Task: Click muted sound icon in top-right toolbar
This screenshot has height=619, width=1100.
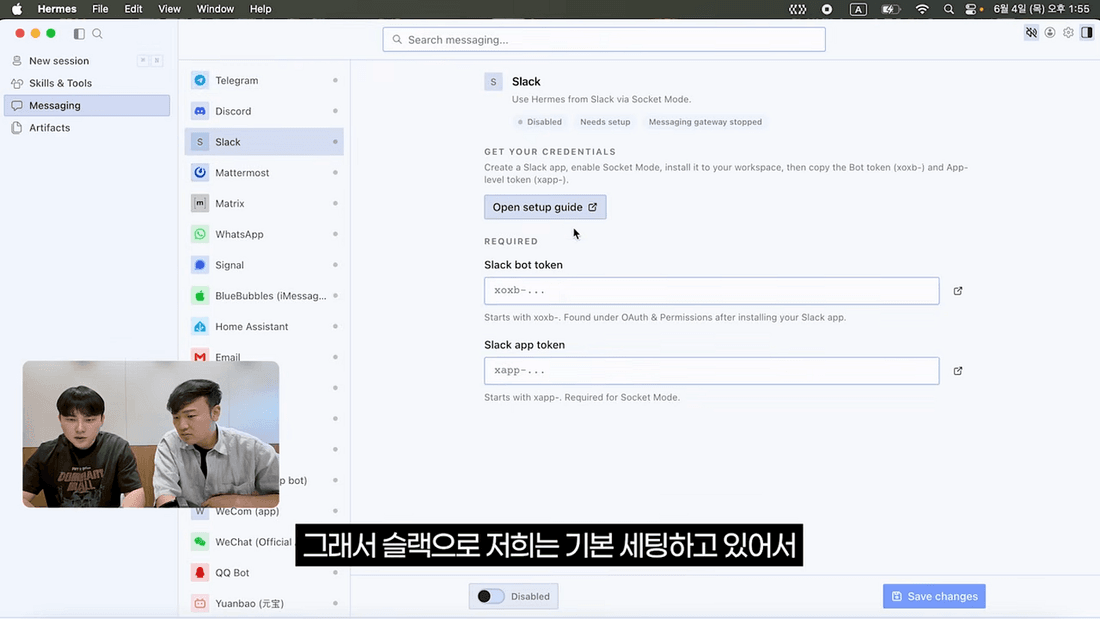Action: 1031,32
